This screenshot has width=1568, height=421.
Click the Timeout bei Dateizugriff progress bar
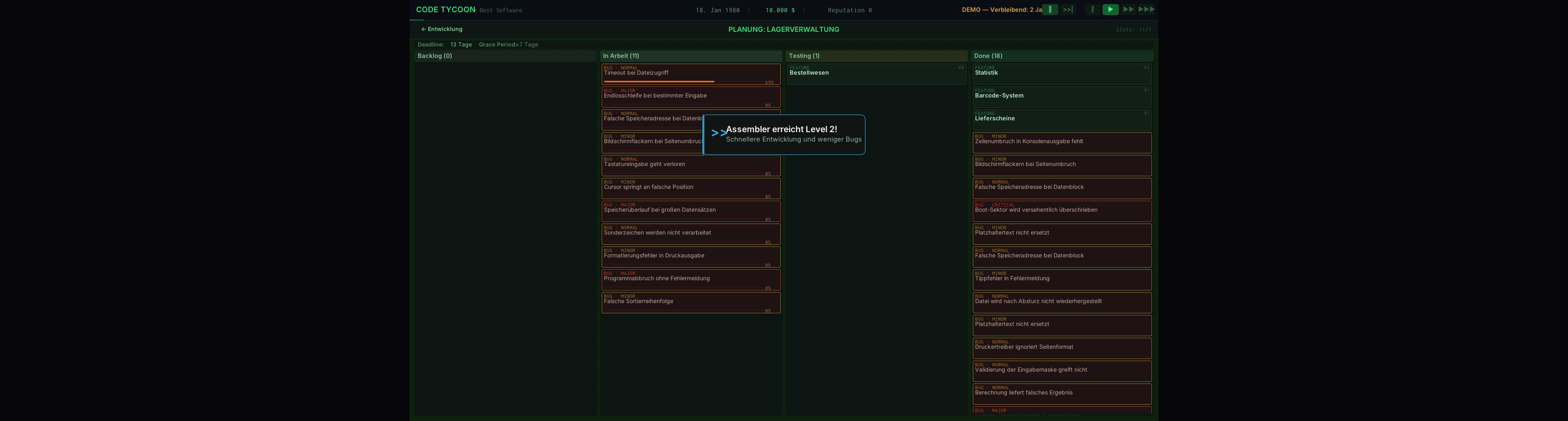click(659, 82)
